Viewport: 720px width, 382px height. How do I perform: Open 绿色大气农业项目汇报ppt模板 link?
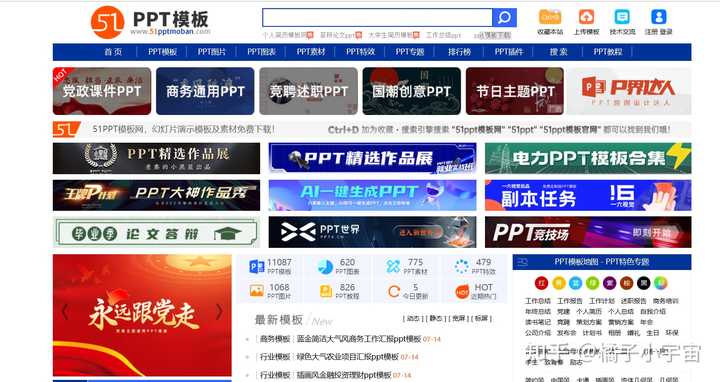pos(348,357)
